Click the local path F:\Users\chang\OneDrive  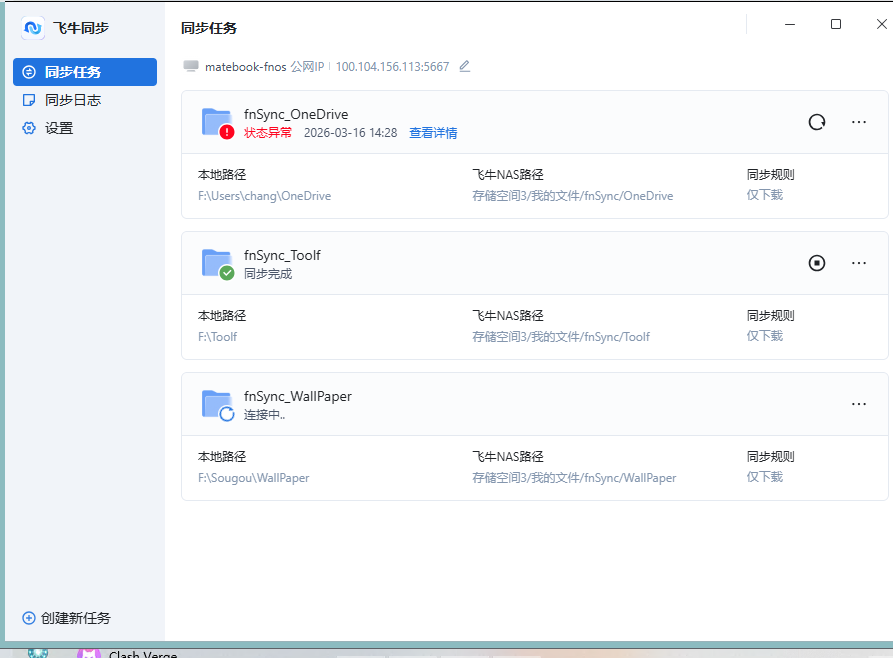tap(264, 196)
